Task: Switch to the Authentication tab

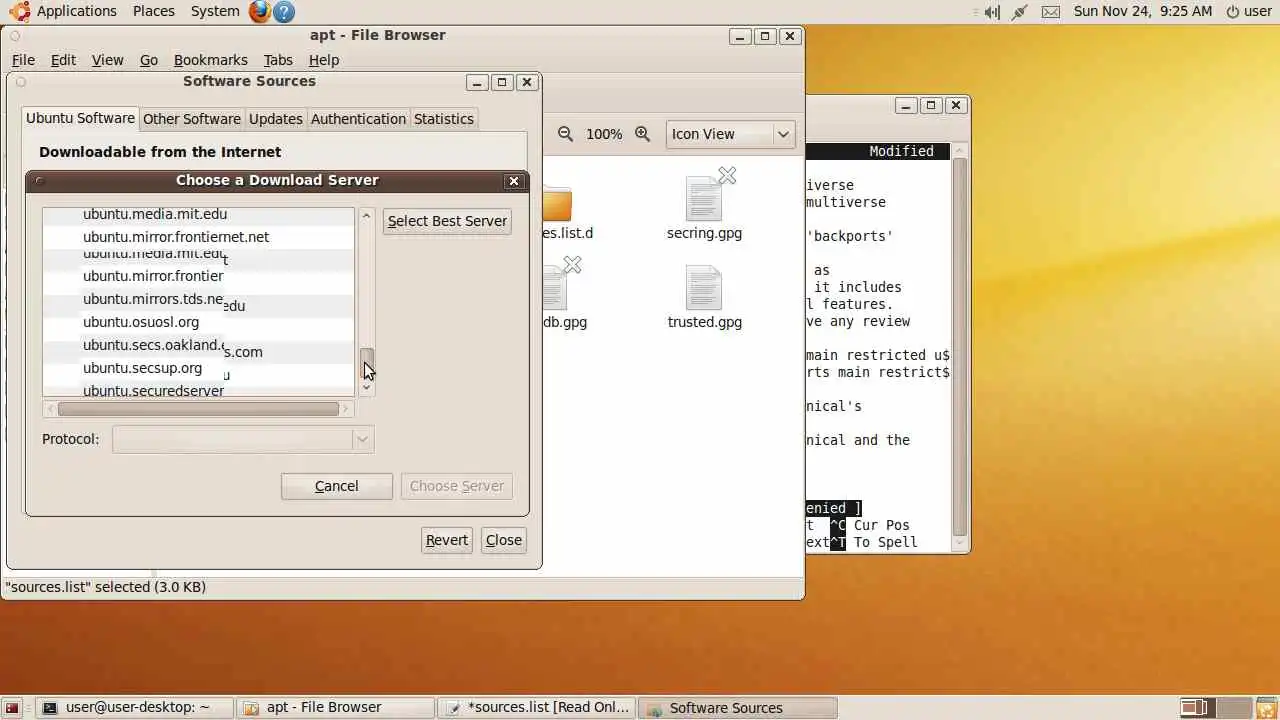Action: pos(358,119)
